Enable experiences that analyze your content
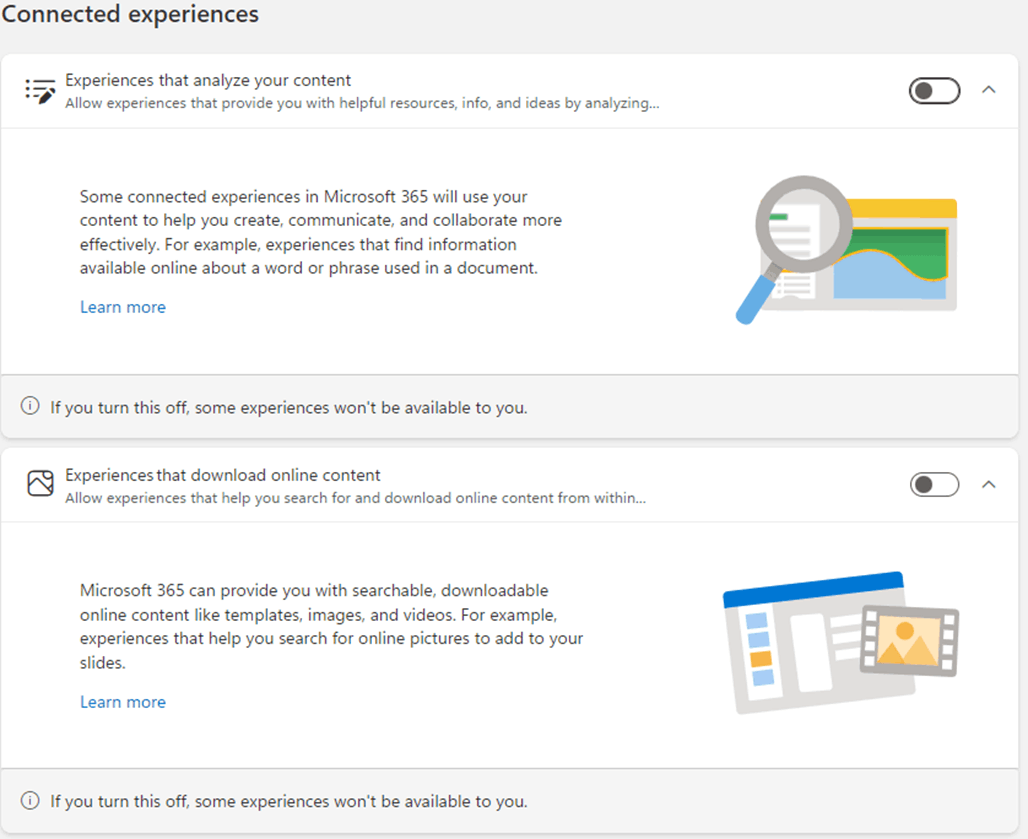This screenshot has height=839, width=1028. tap(934, 90)
